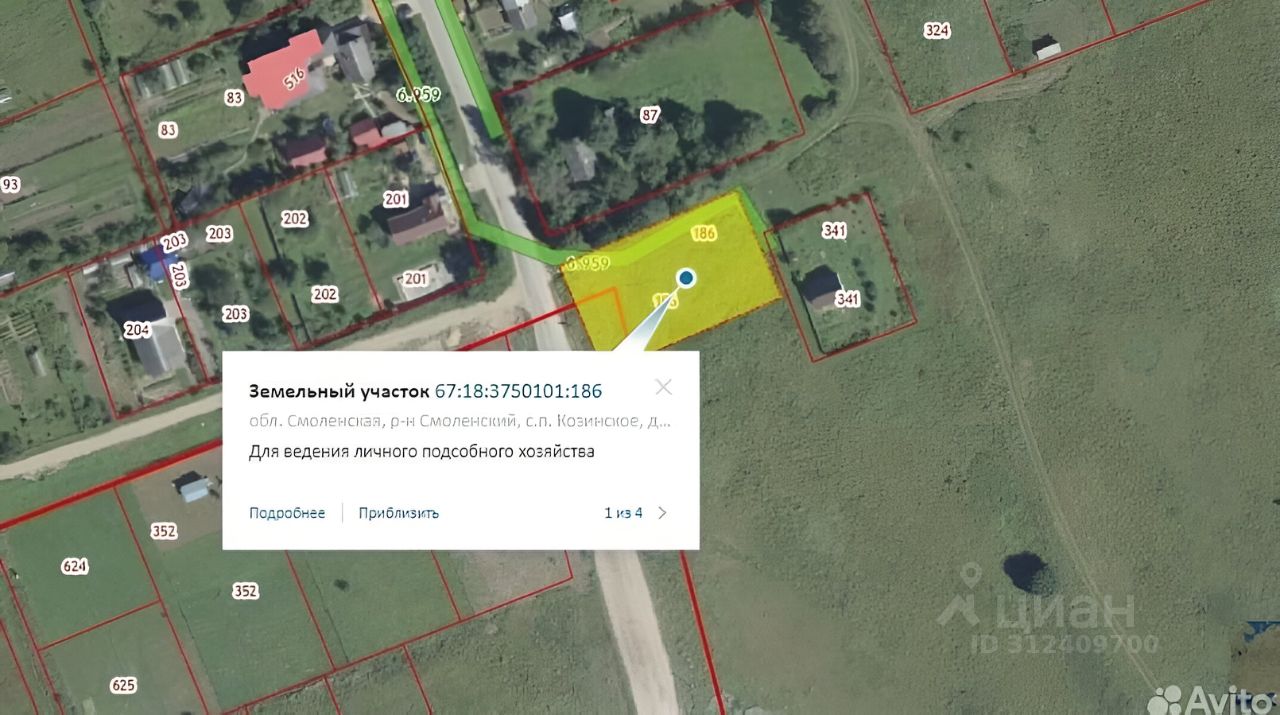The image size is (1280, 715).
Task: Click parcel 341 house building
Action: pyautogui.click(x=823, y=288)
